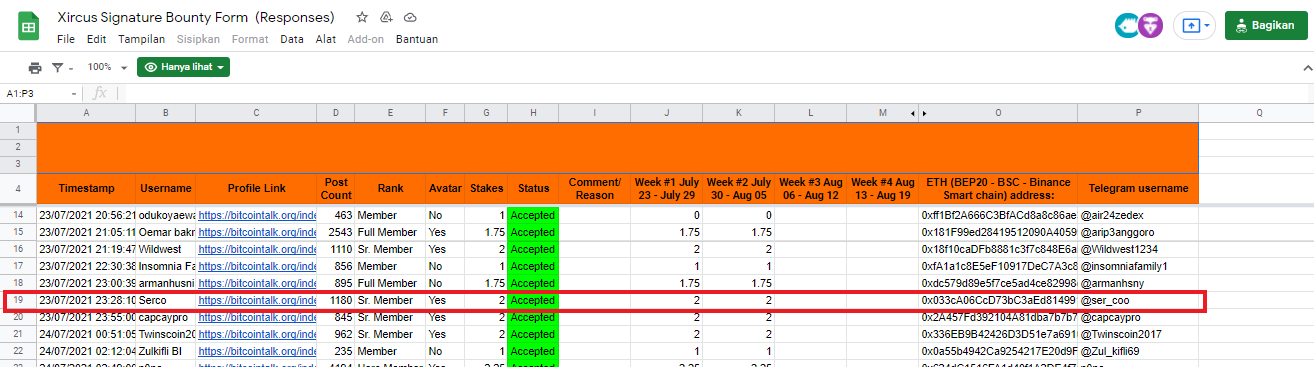The image size is (1314, 367).
Task: Open the Alat menu
Action: [325, 39]
